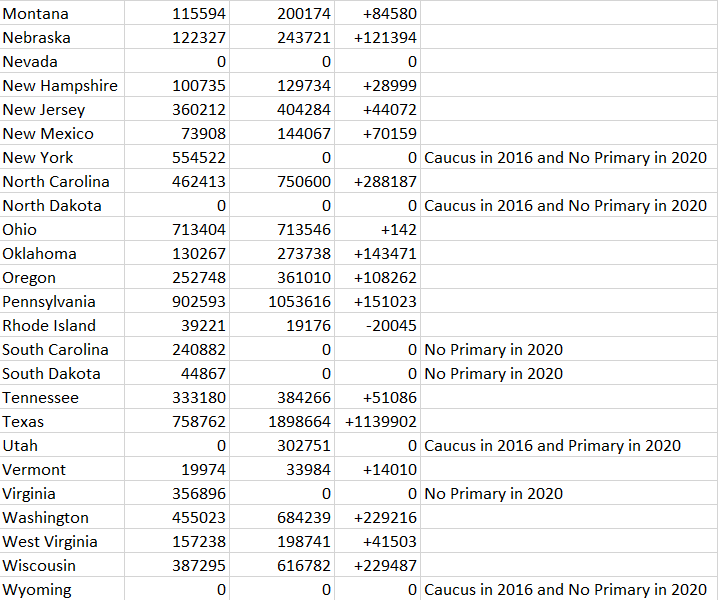Image resolution: width=718 pixels, height=600 pixels.
Task: Select the Utah 302751 cell
Action: tap(282, 445)
